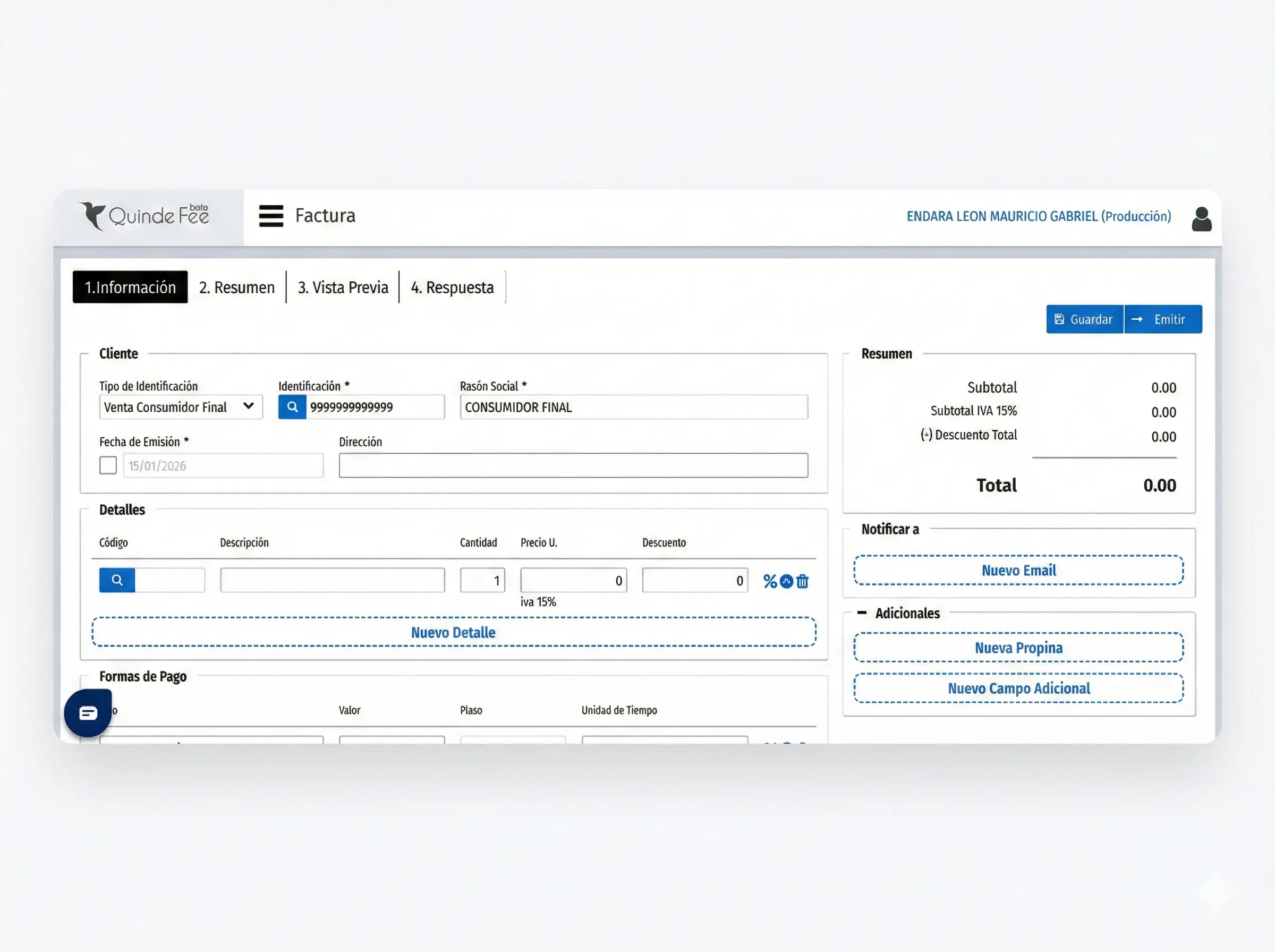Open the chat support bubble
The image size is (1275, 952).
pyautogui.click(x=88, y=713)
